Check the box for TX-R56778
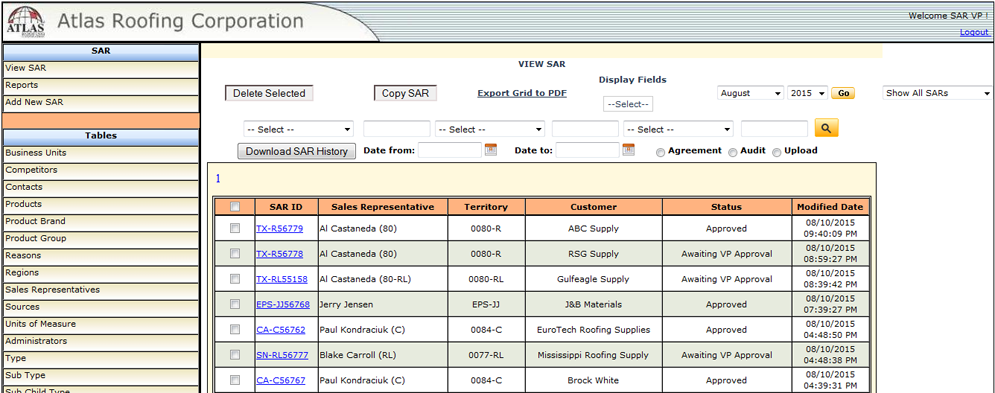 click(235, 253)
